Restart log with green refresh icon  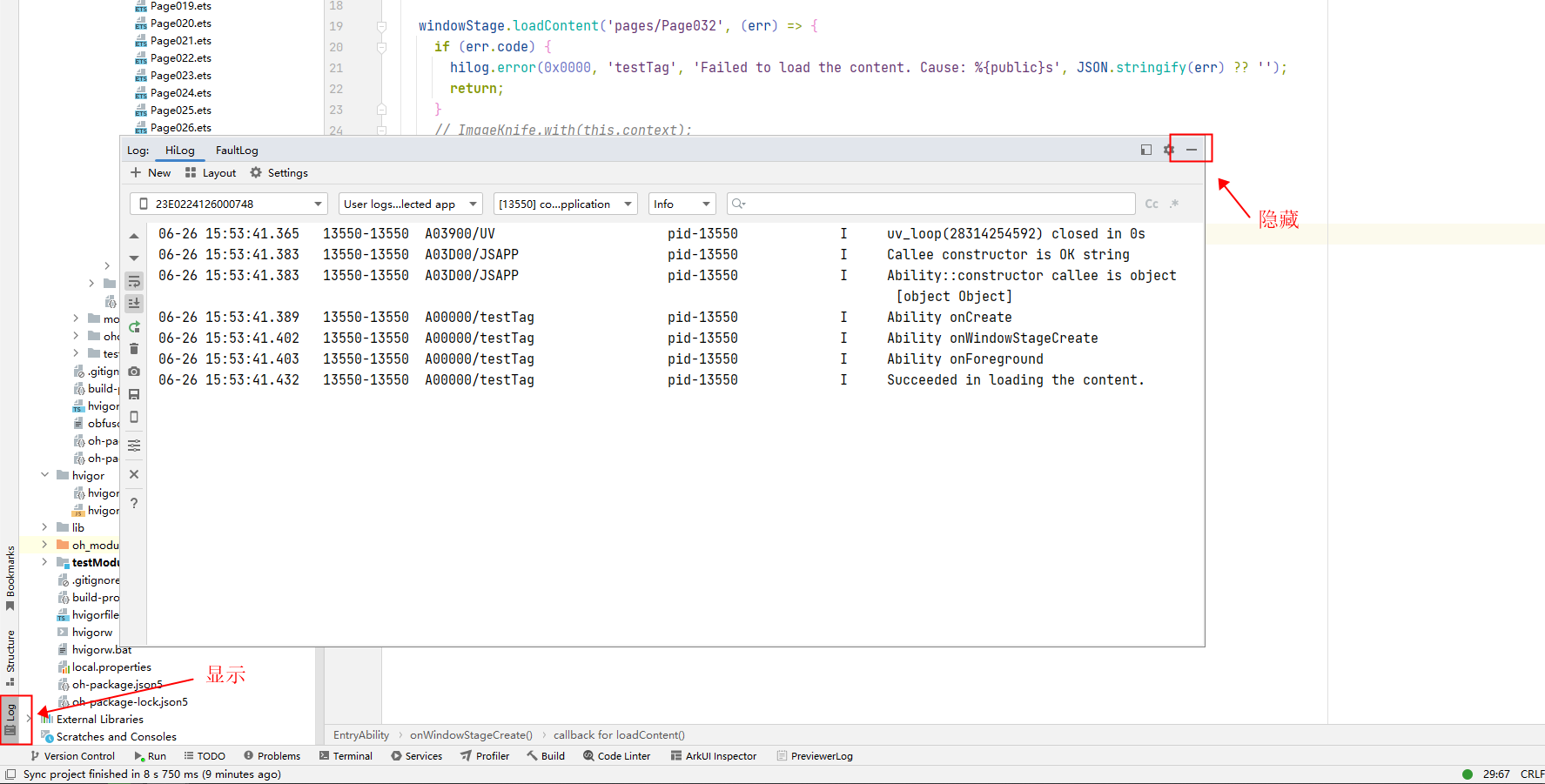(134, 327)
